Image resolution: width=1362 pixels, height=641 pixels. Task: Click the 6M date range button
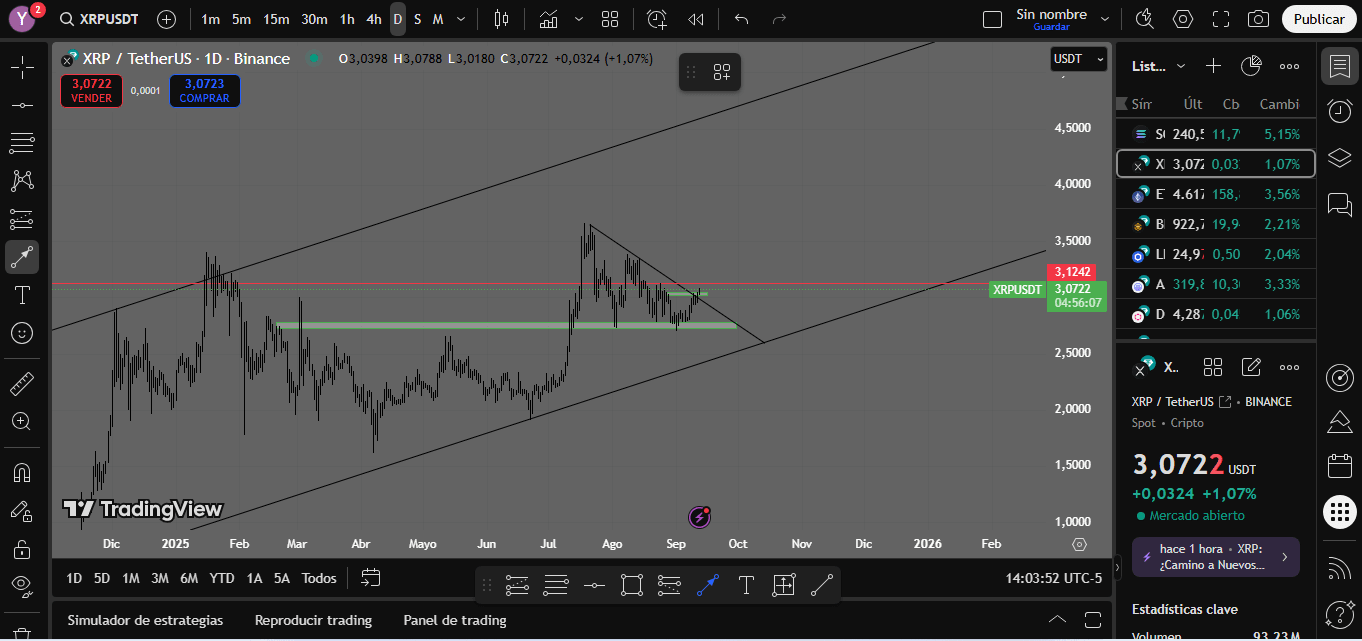pyautogui.click(x=189, y=578)
